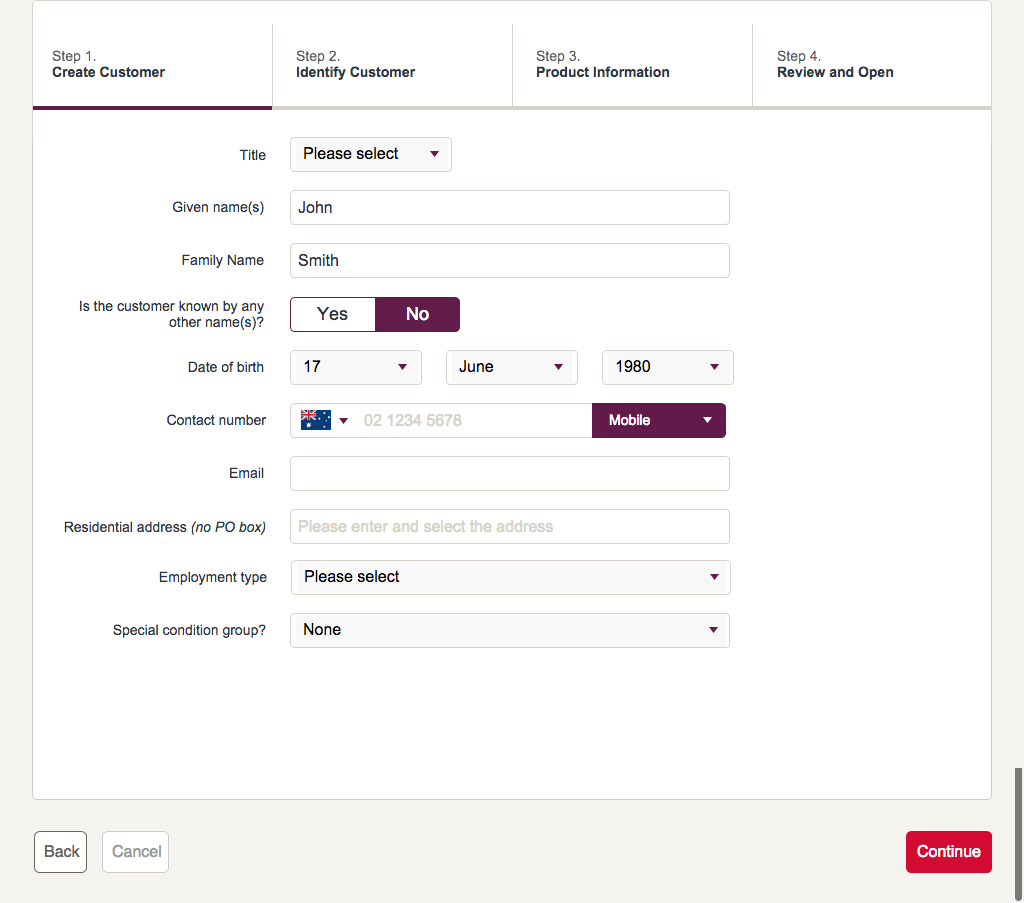Switch to Step 3 Product Information tab

[x=632, y=65]
